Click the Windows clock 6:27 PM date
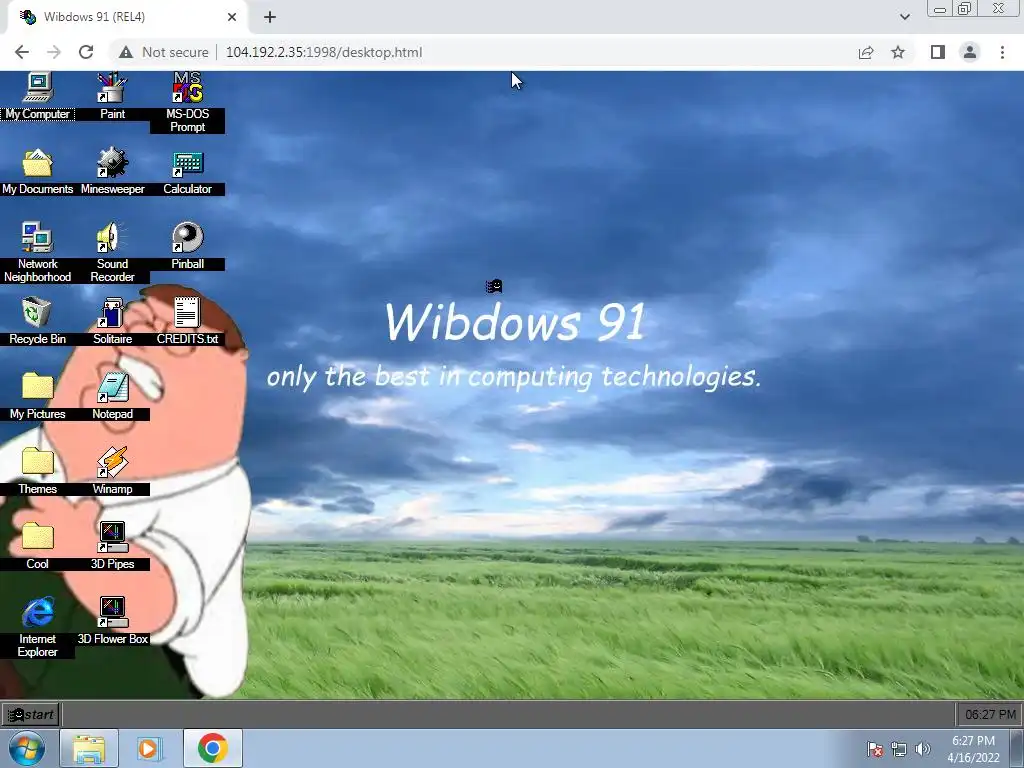The height and width of the screenshot is (768, 1024). pos(973,749)
